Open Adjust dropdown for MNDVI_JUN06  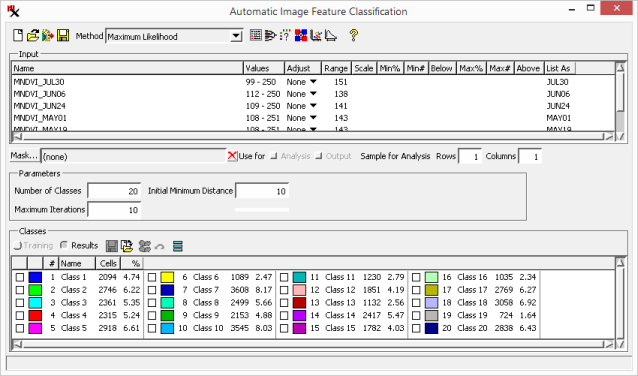313,94
